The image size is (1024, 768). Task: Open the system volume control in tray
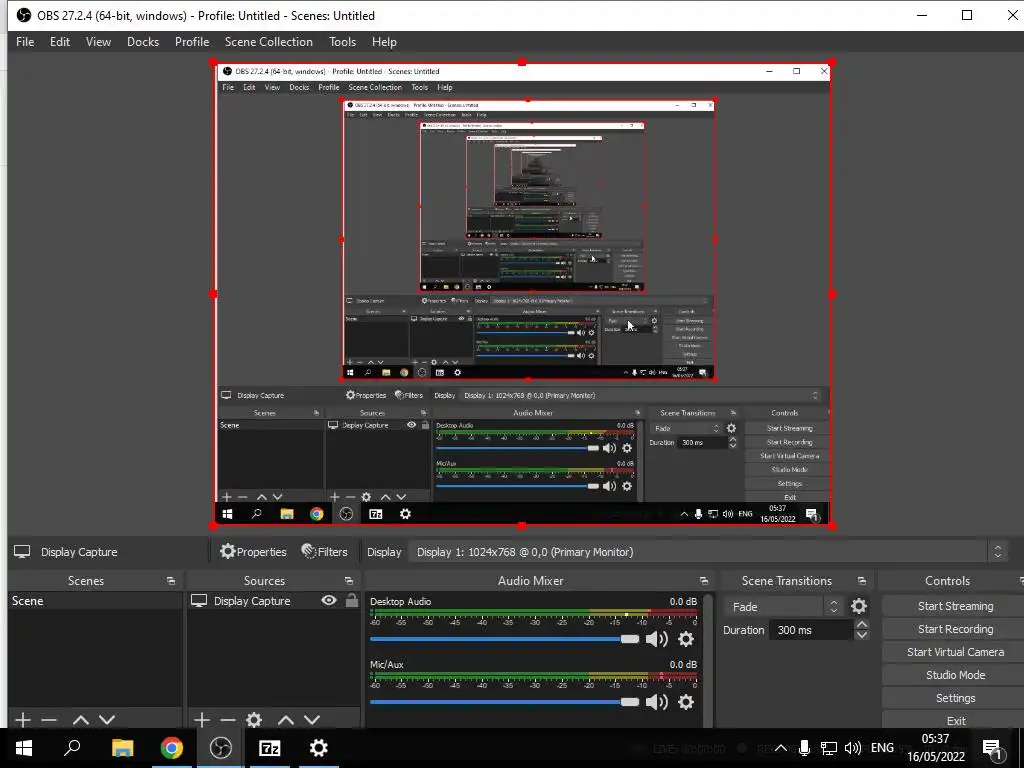[852, 748]
